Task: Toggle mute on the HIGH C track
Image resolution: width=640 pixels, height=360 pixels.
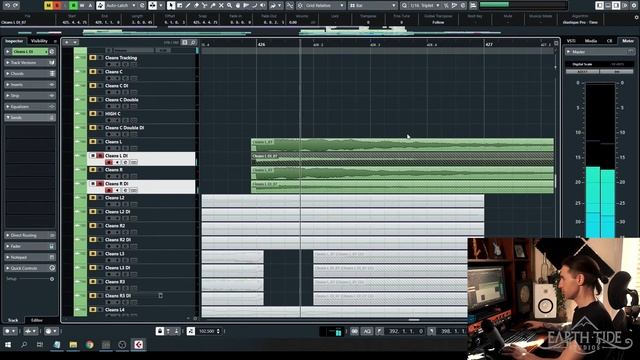Action: (x=93, y=113)
